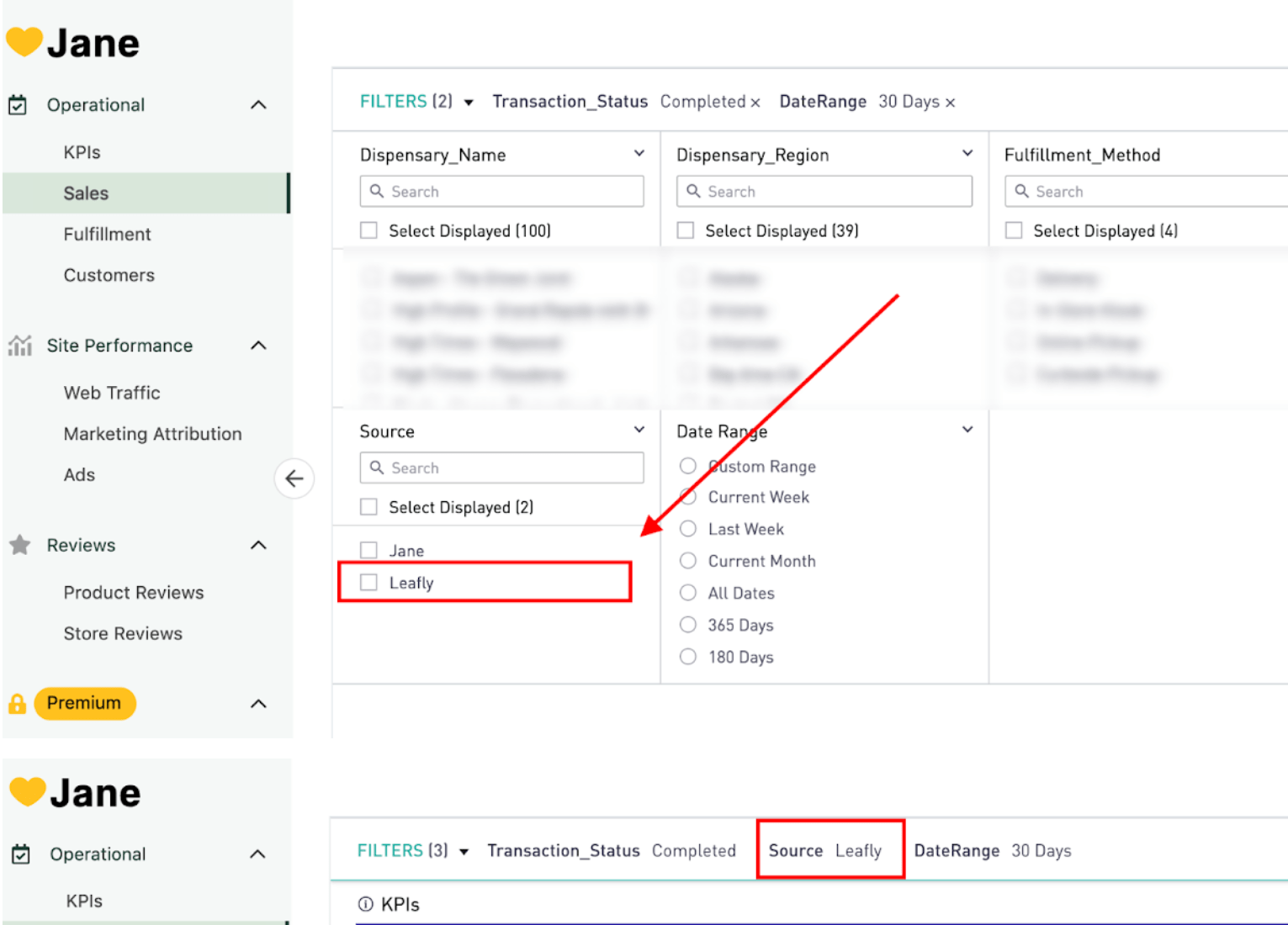Screen dimensions: 1288x925
Task: Collapse the Reviews section chevron
Action: click(x=258, y=545)
